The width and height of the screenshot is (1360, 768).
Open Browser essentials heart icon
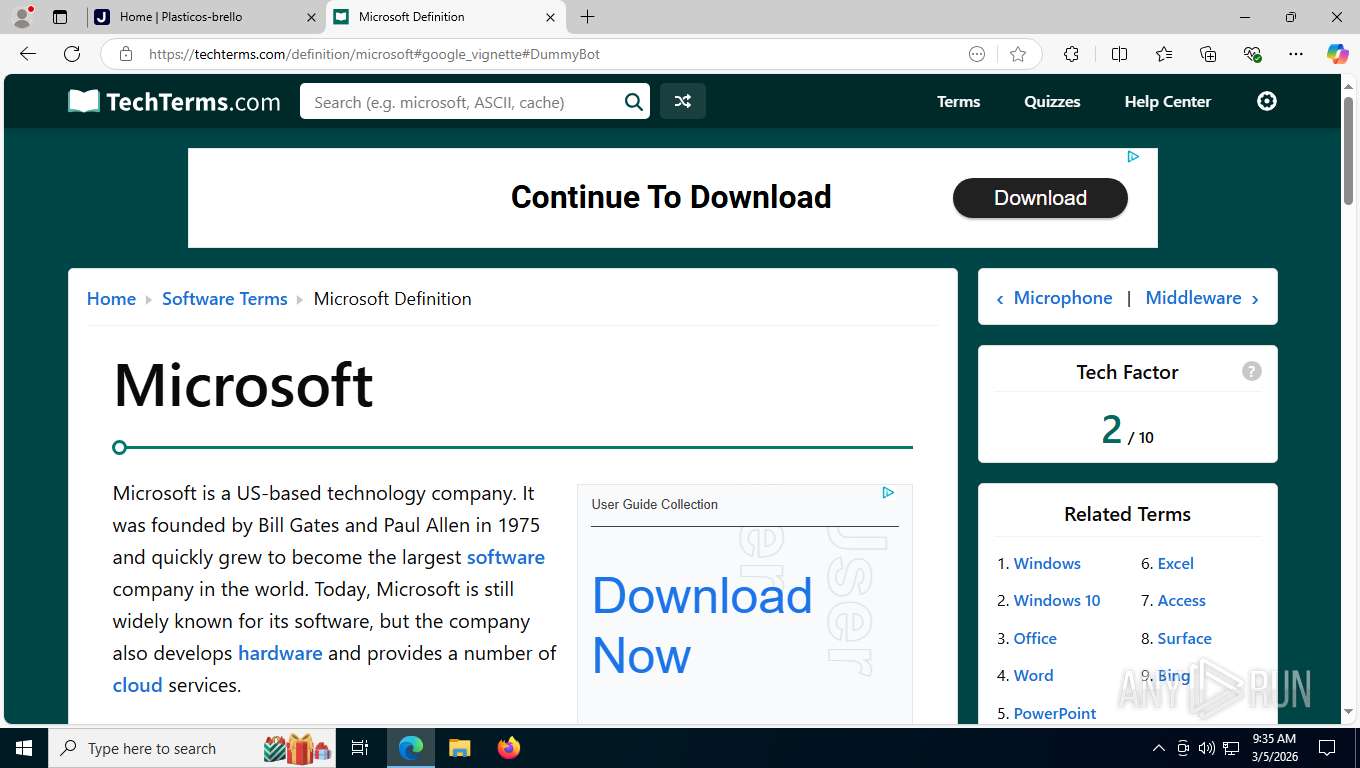point(1252,54)
